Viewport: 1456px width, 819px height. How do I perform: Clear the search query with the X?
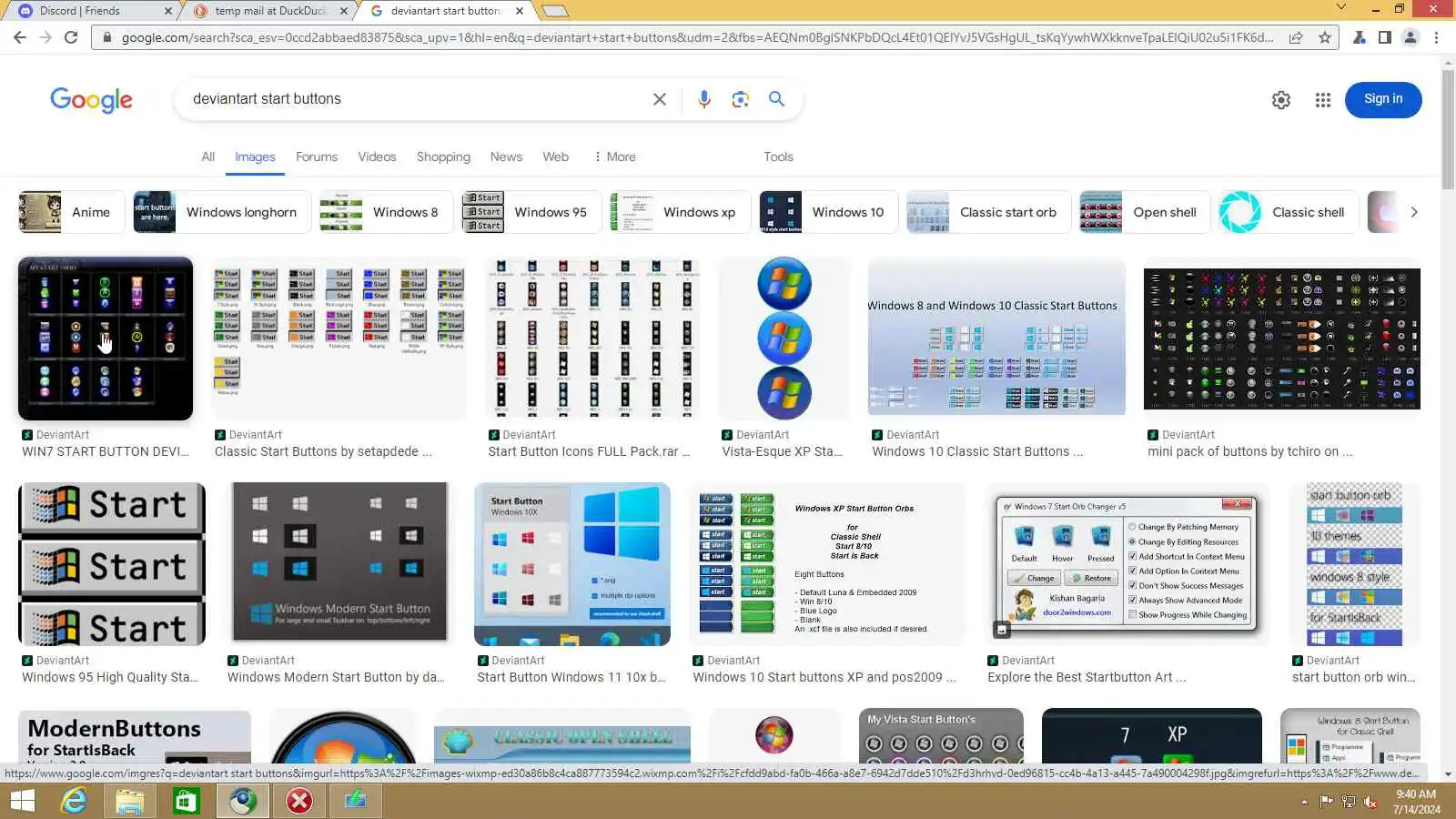[660, 99]
